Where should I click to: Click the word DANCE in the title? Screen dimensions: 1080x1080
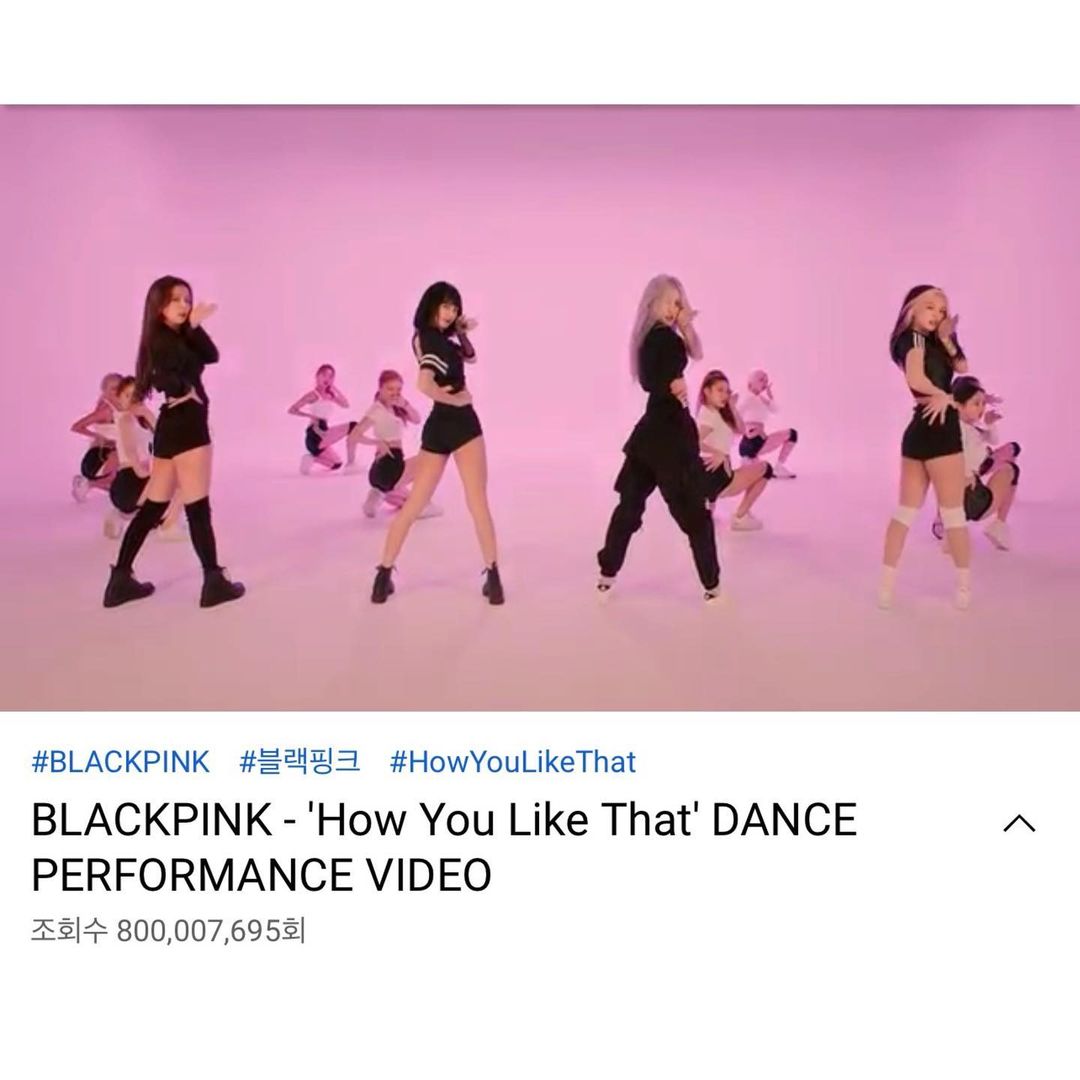click(784, 819)
